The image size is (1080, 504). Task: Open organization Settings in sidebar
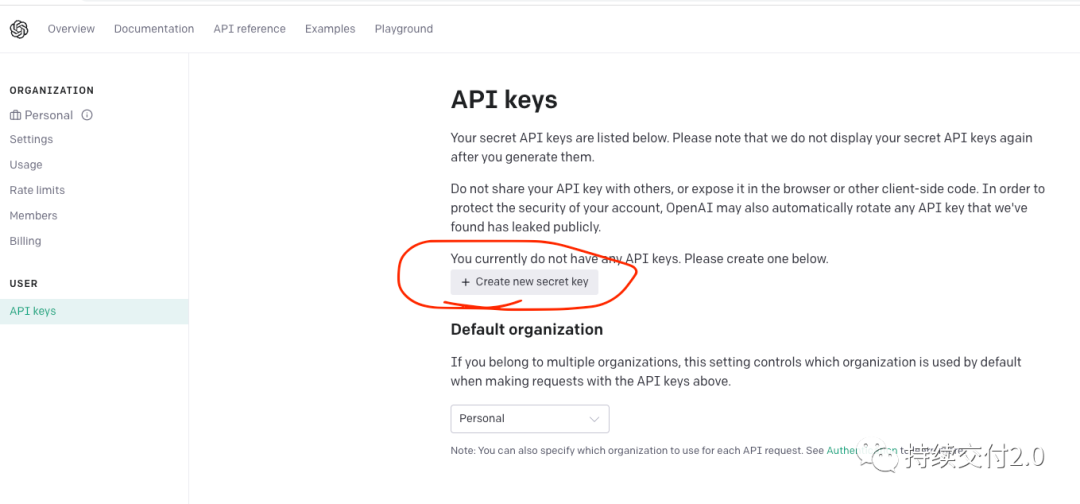click(31, 139)
